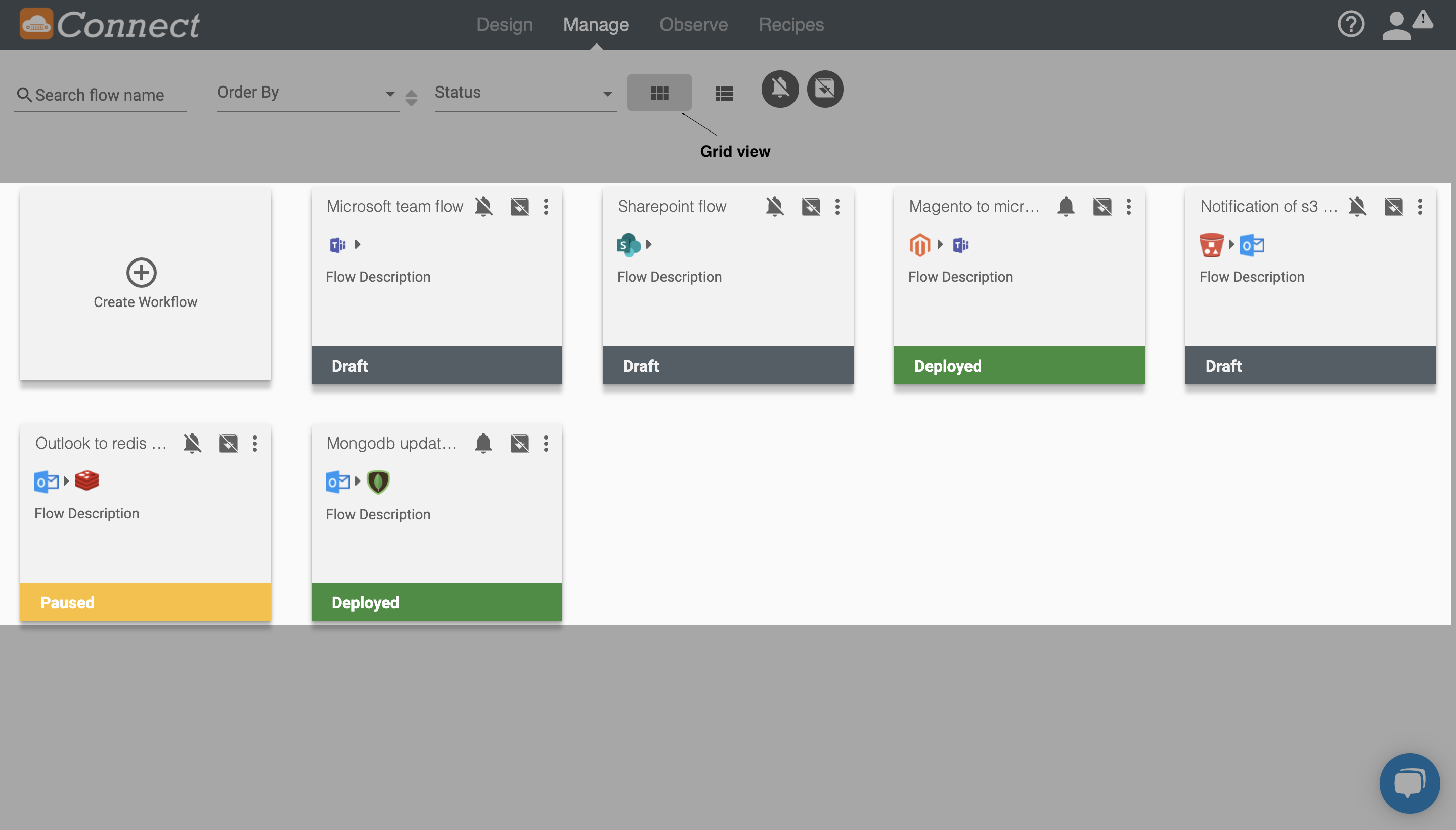Search flow name input field
Screen dimensions: 1456x830
pyautogui.click(x=100, y=94)
